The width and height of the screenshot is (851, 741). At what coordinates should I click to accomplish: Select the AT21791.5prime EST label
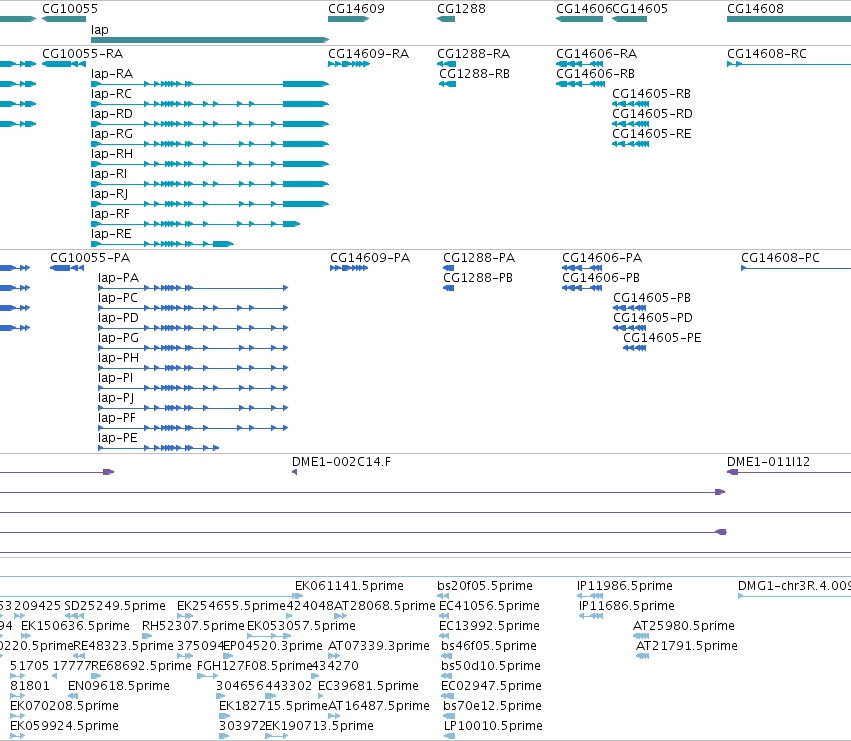687,646
